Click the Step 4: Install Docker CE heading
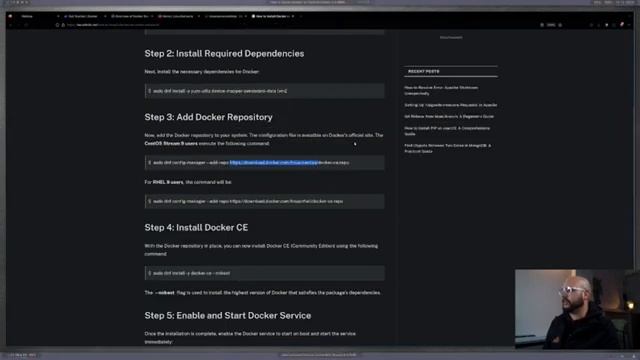This screenshot has height=360, width=640. click(196, 227)
